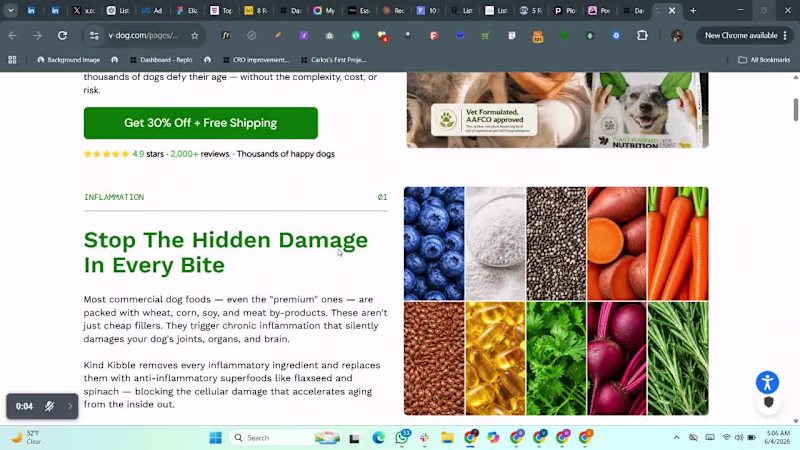Open the Chrome extensions puzzle menu
The image size is (800, 450).
click(x=642, y=36)
